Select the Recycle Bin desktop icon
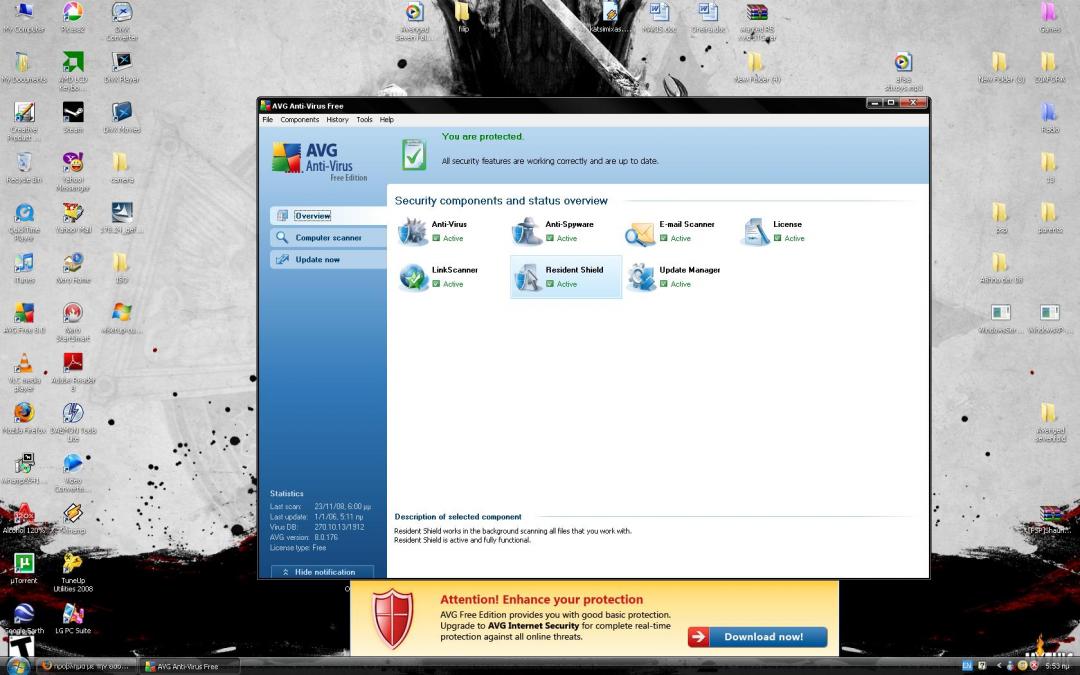Viewport: 1080px width, 675px height. point(23,167)
